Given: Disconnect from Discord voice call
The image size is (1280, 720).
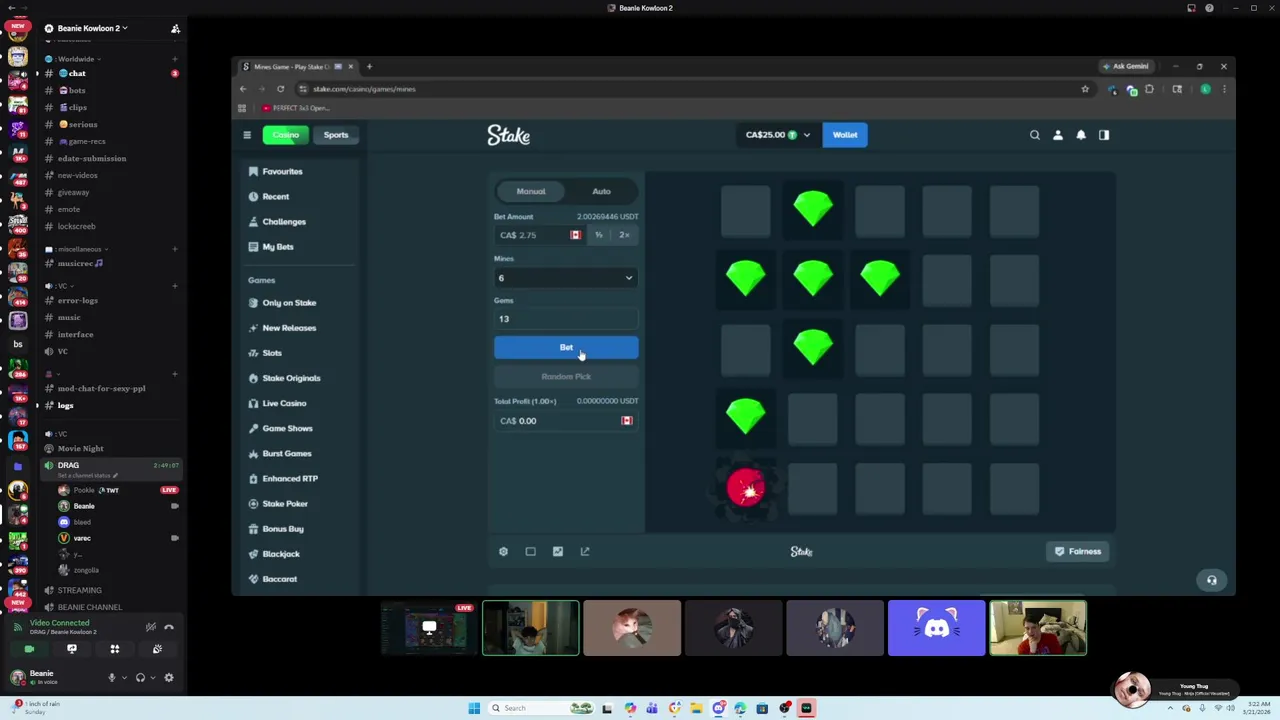Looking at the screenshot, I should [x=168, y=627].
